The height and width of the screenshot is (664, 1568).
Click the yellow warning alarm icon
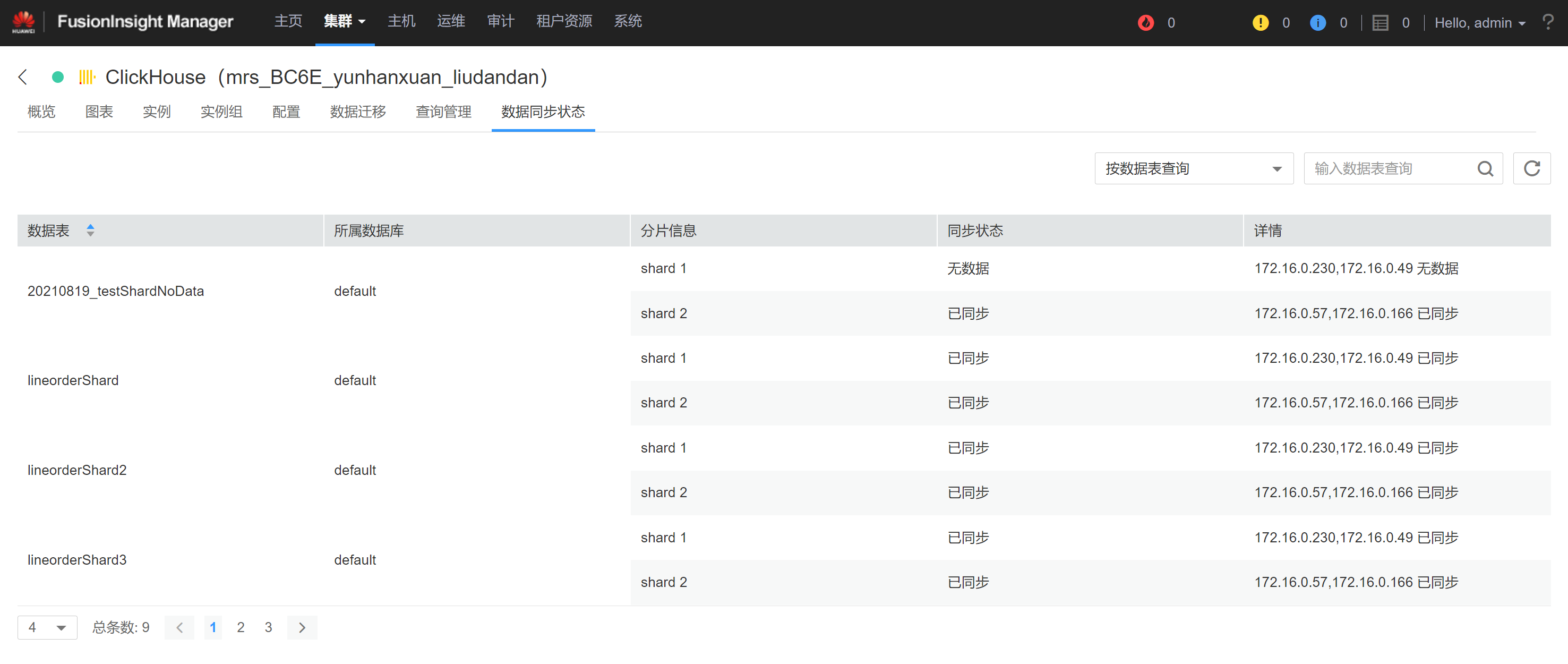(x=1260, y=22)
